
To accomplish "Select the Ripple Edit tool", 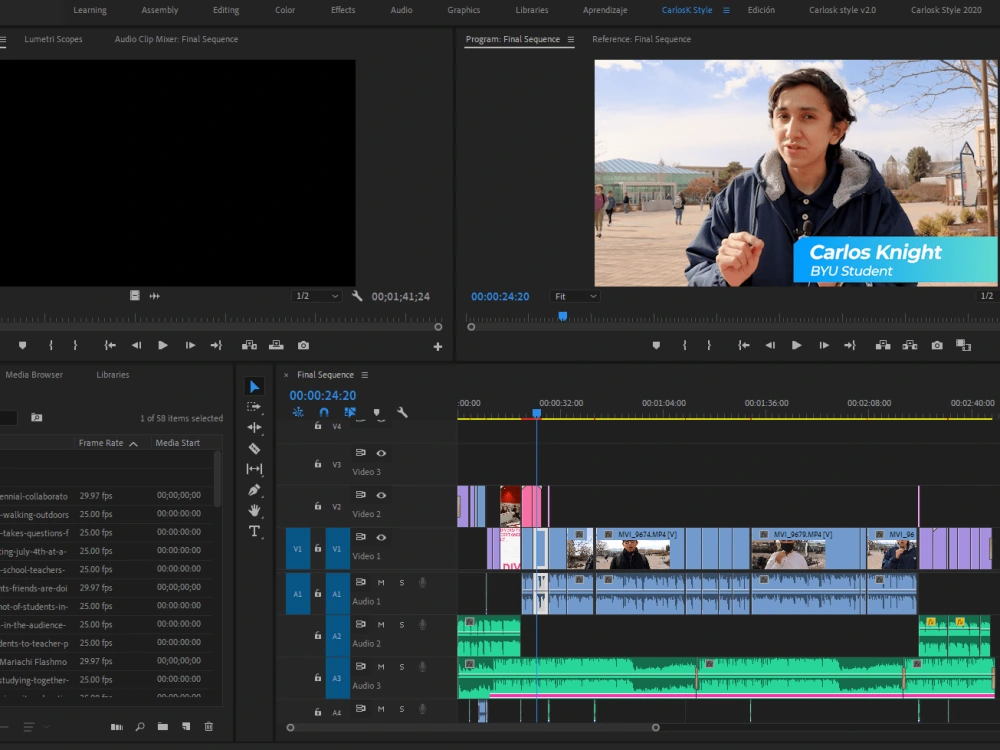I will pyautogui.click(x=254, y=427).
